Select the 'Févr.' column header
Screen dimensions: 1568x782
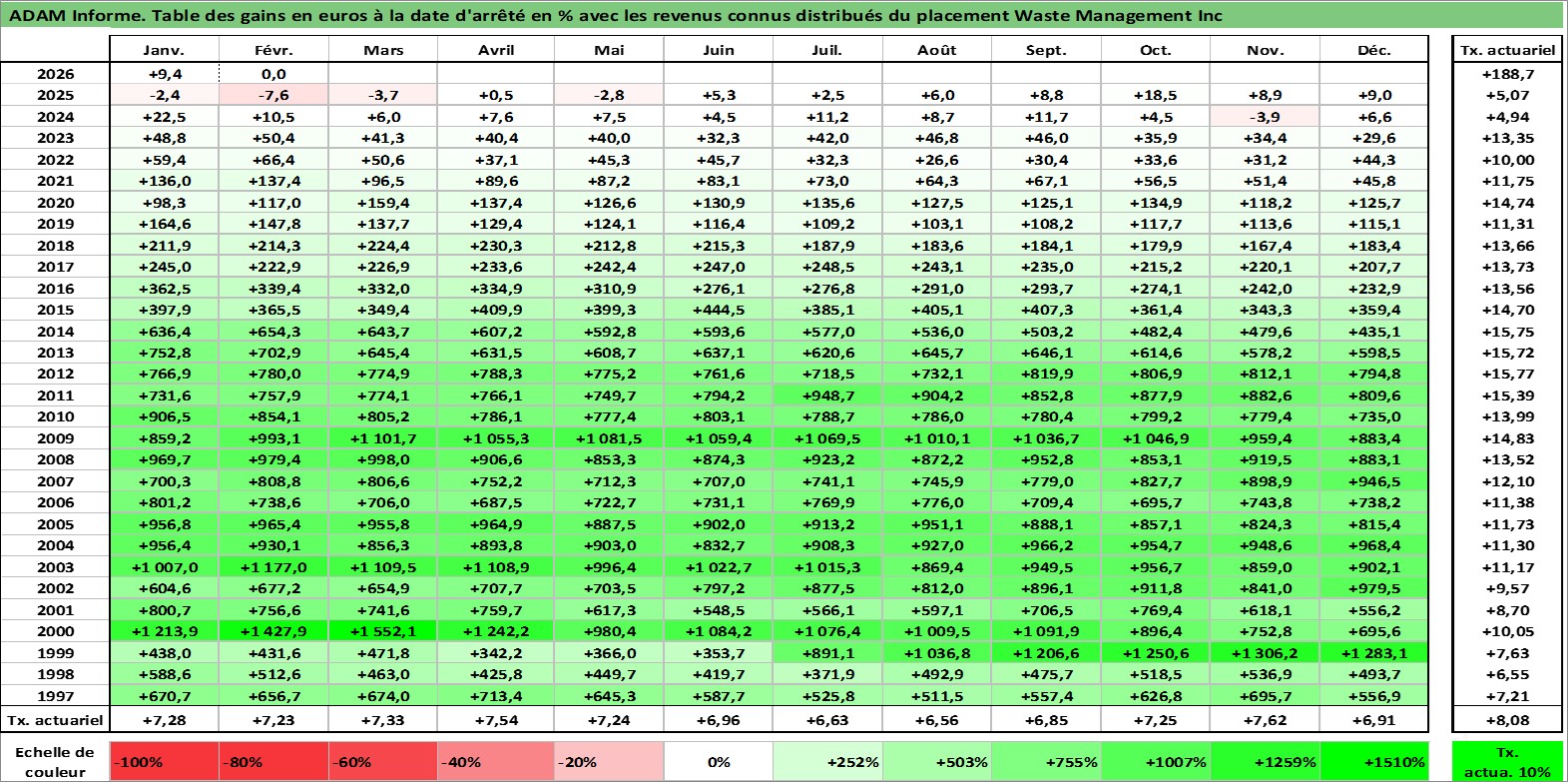point(273,50)
